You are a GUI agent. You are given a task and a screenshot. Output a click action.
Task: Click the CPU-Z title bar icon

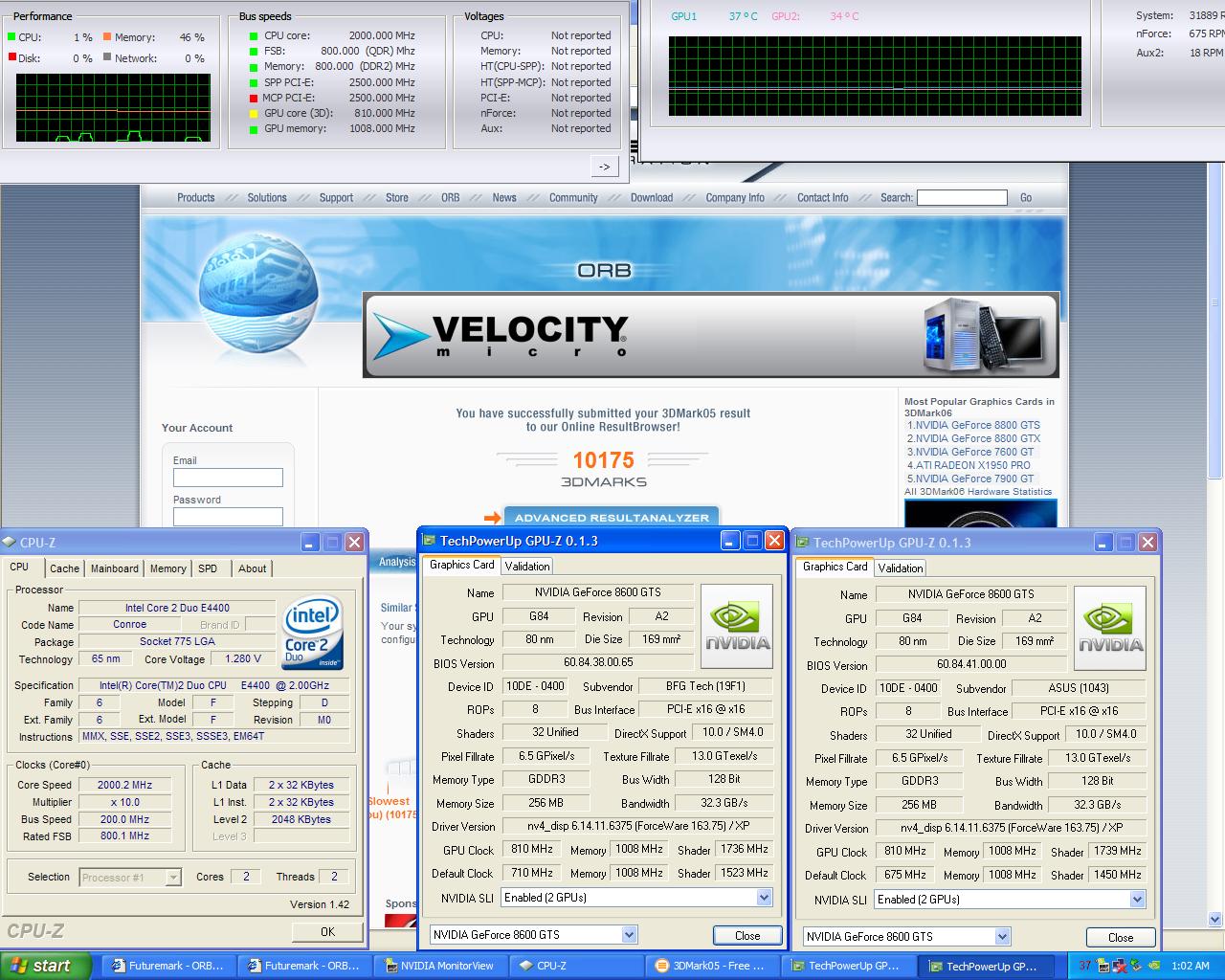[10, 542]
